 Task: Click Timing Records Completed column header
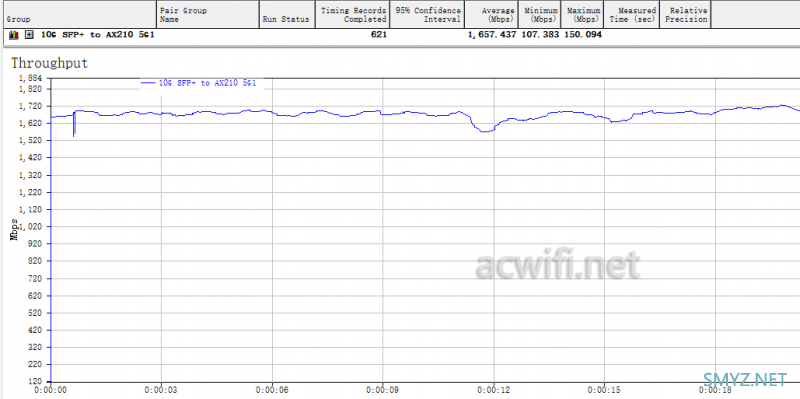coord(353,14)
